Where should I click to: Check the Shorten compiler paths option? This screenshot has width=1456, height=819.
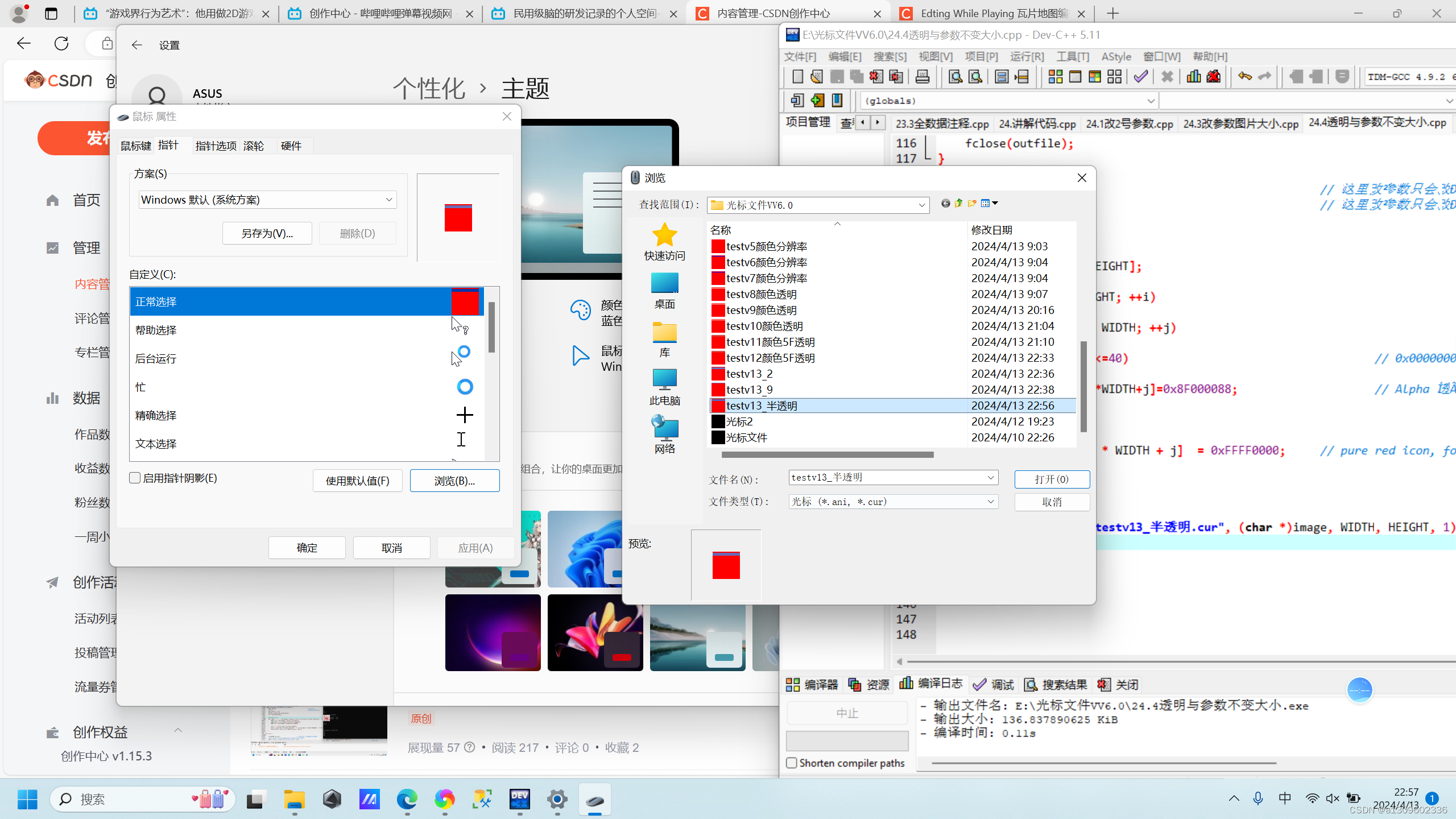coord(792,763)
